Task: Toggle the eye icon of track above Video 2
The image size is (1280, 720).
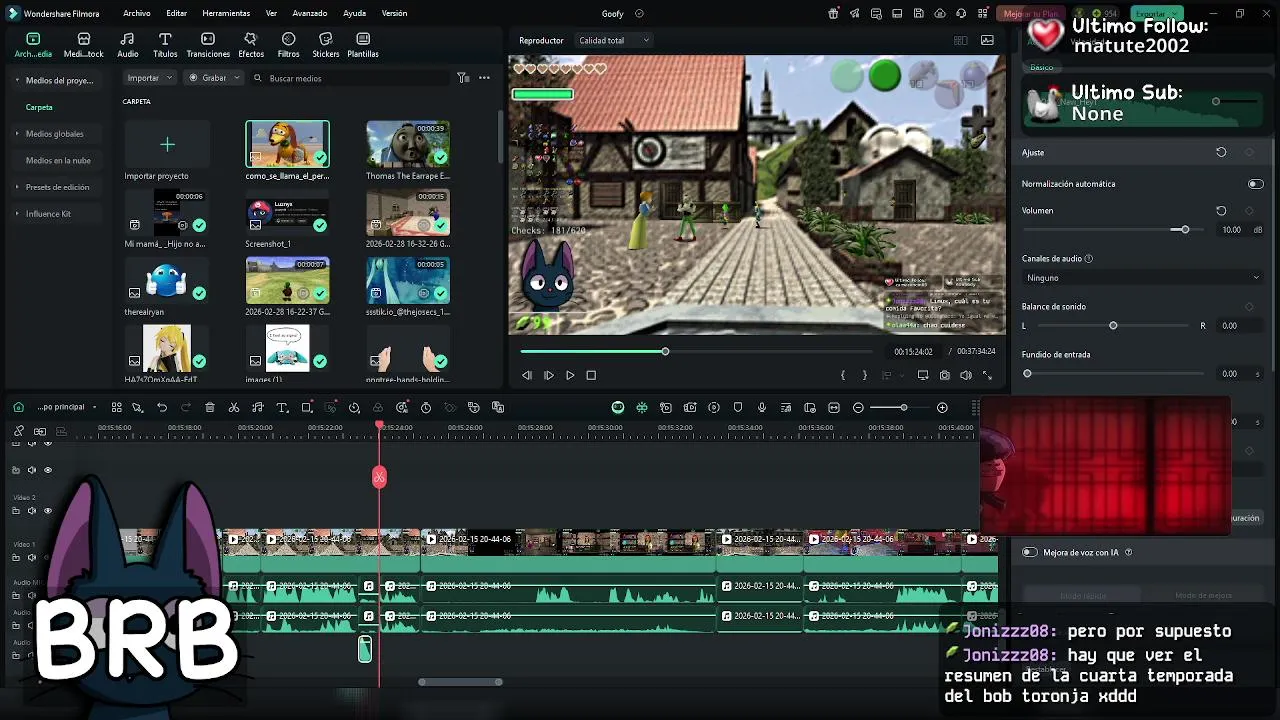Action: (47, 470)
